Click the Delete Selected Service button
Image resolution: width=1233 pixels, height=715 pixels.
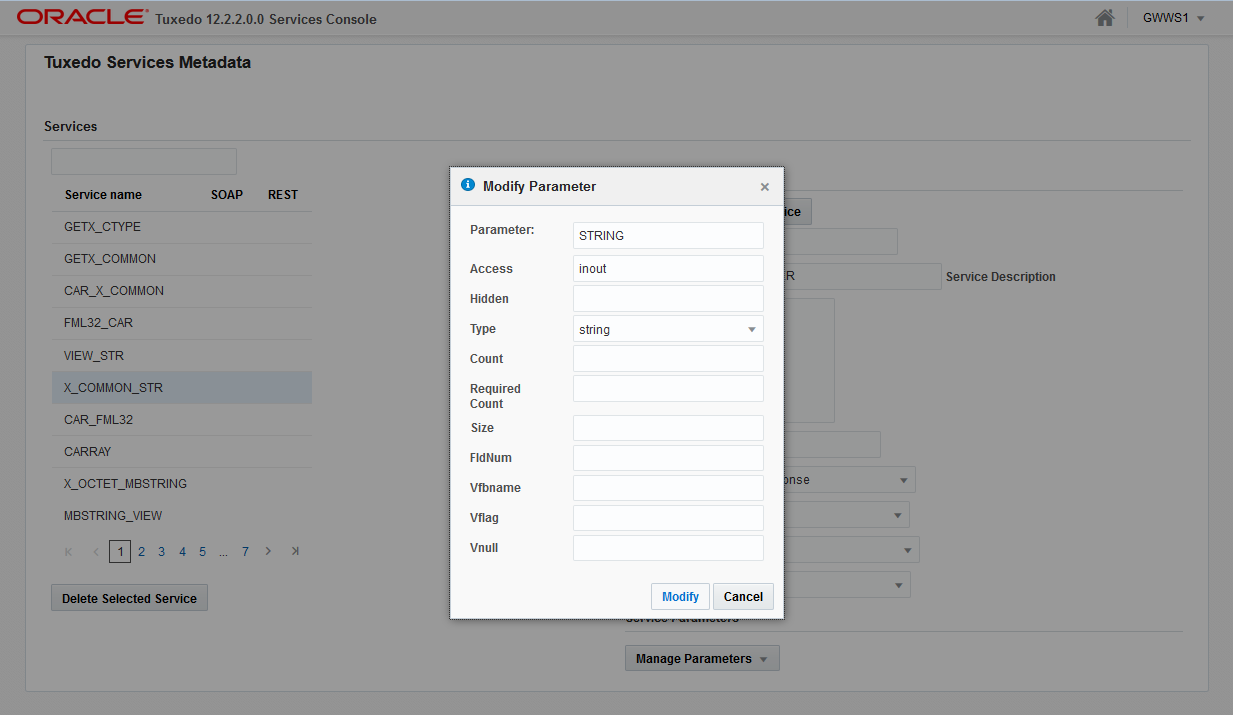pyautogui.click(x=129, y=598)
